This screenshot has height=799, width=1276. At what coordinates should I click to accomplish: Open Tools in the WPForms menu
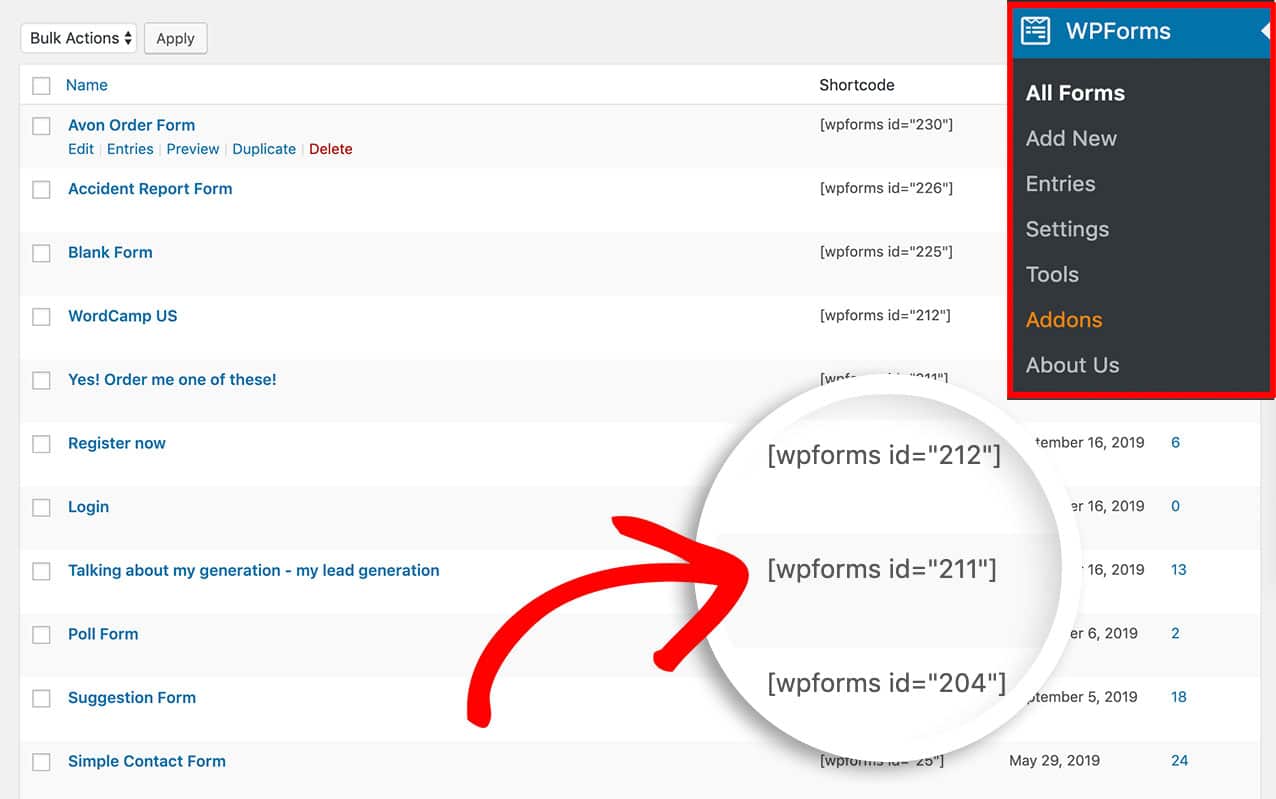coord(1052,274)
